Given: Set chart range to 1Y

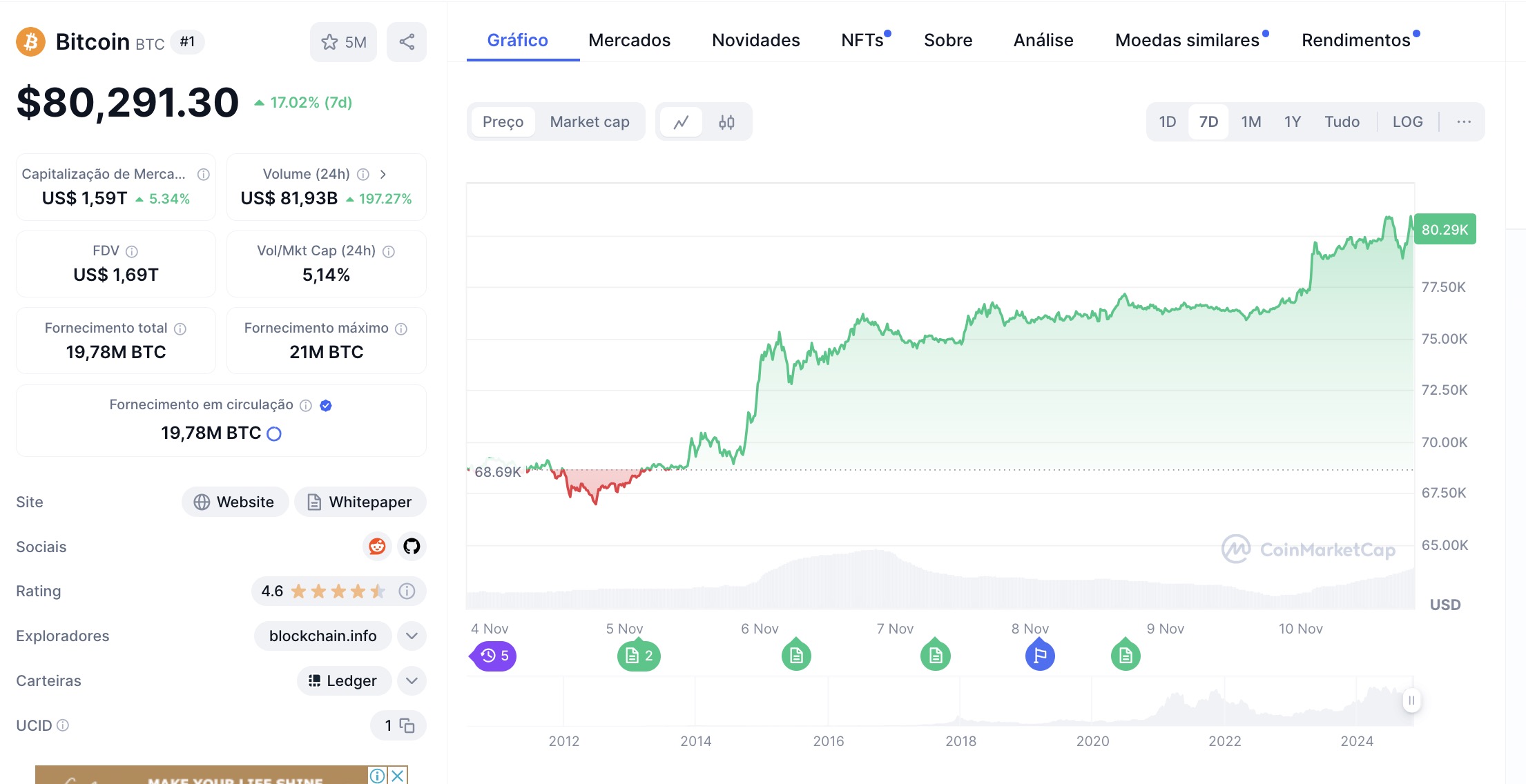Looking at the screenshot, I should coord(1293,122).
